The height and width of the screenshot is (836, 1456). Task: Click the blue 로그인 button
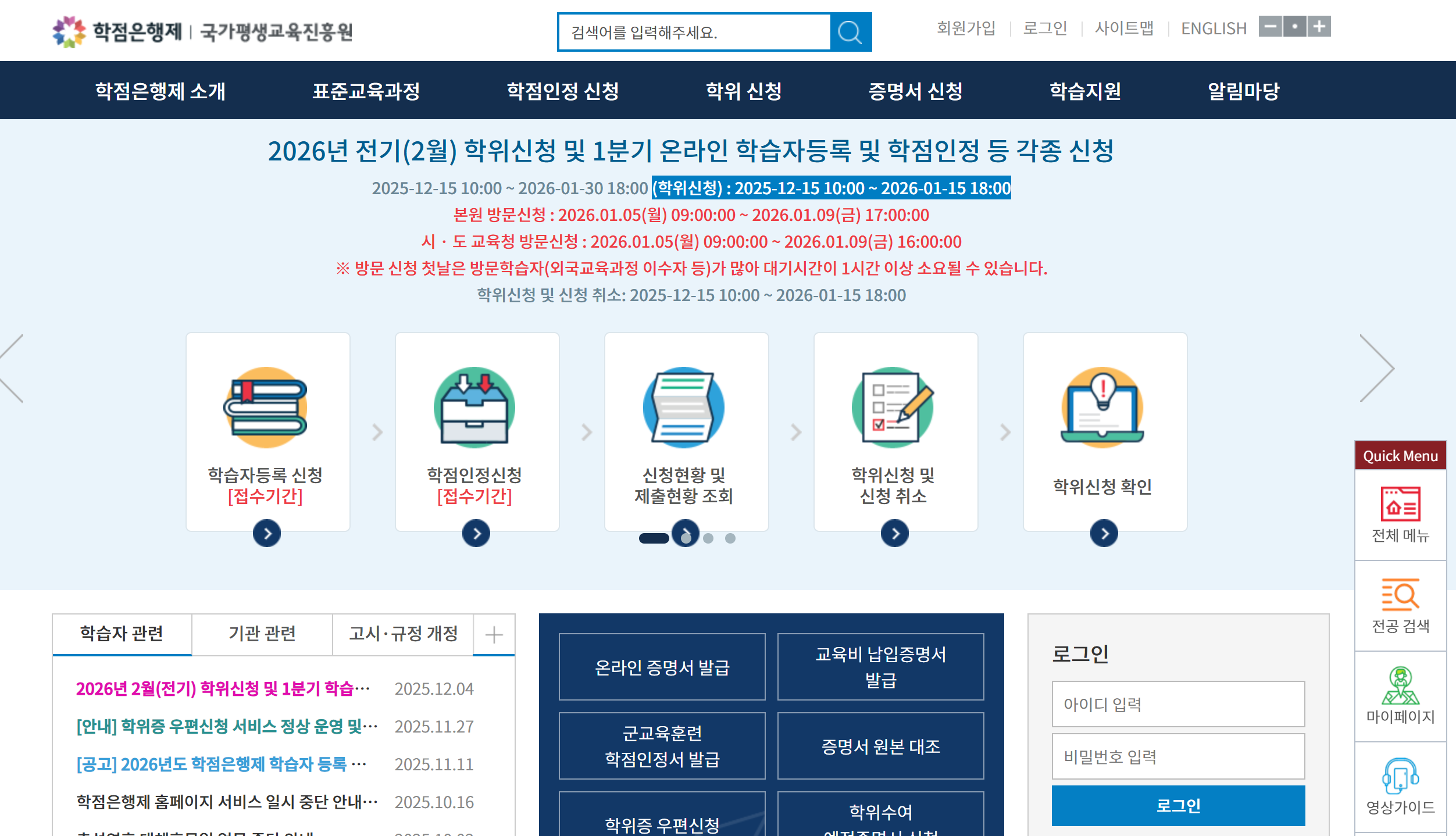click(1178, 805)
